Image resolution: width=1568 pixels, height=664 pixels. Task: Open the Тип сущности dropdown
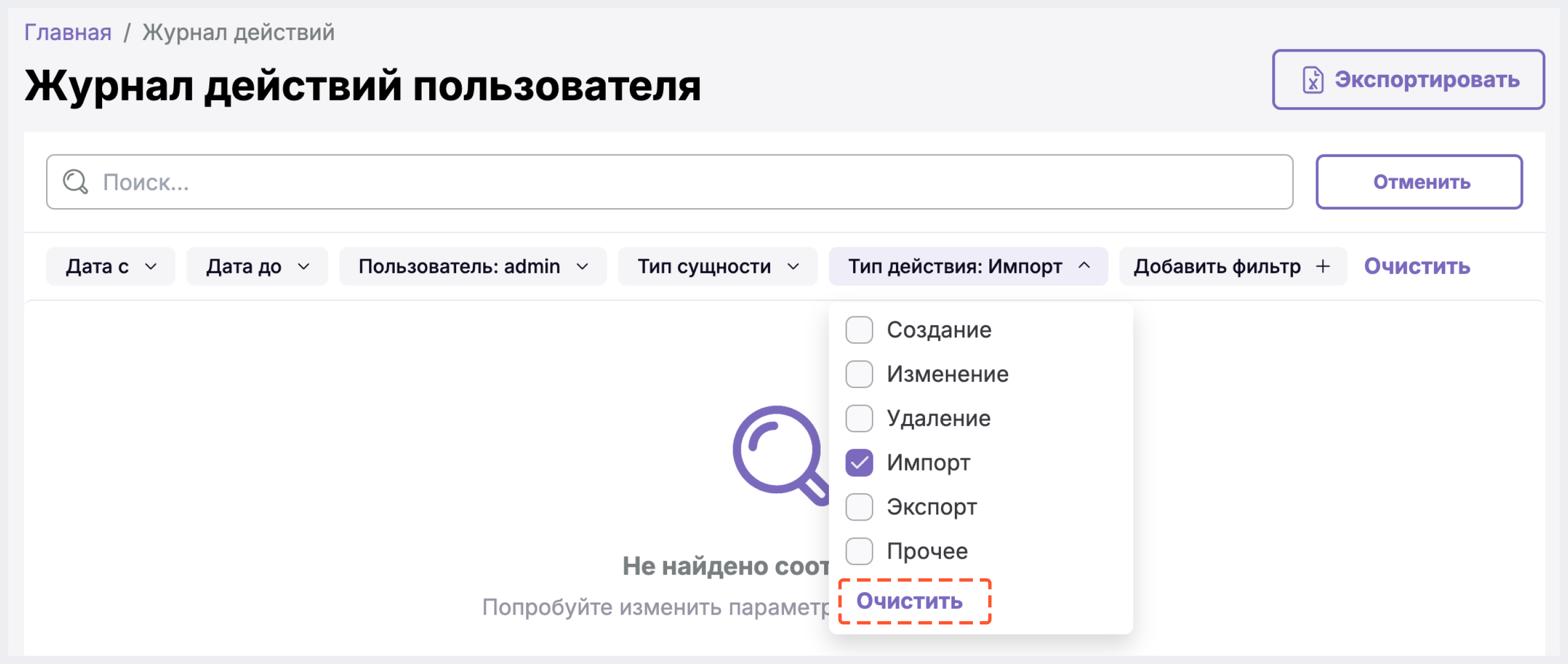click(x=718, y=266)
